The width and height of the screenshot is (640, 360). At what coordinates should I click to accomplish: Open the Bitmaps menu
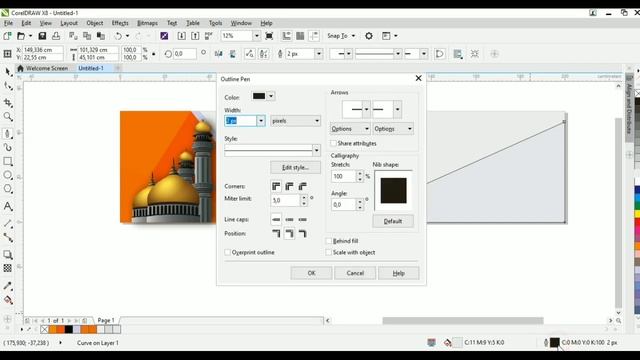click(x=147, y=23)
